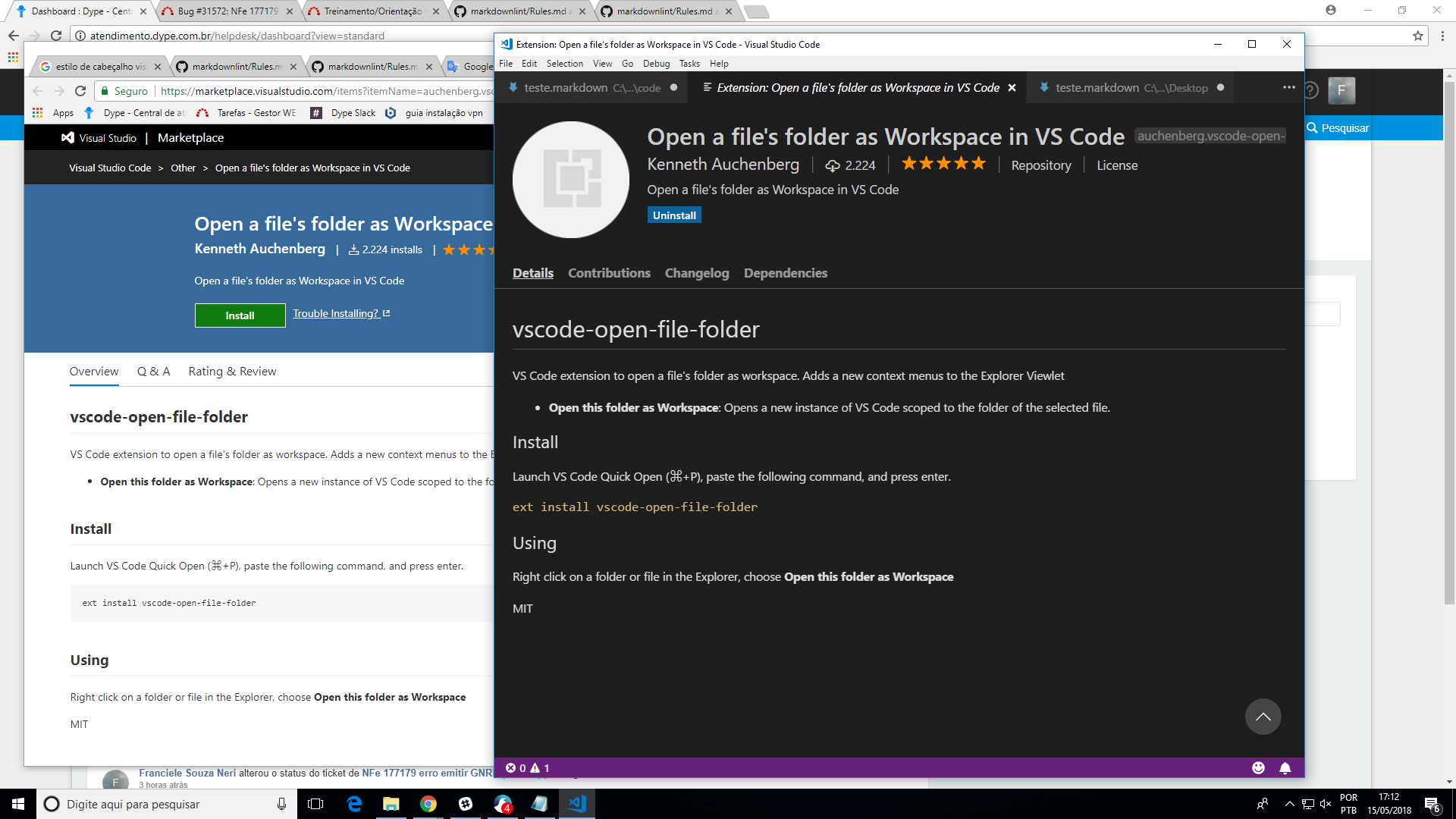Open File Explorer from the taskbar
This screenshot has width=1456, height=819.
click(x=391, y=804)
